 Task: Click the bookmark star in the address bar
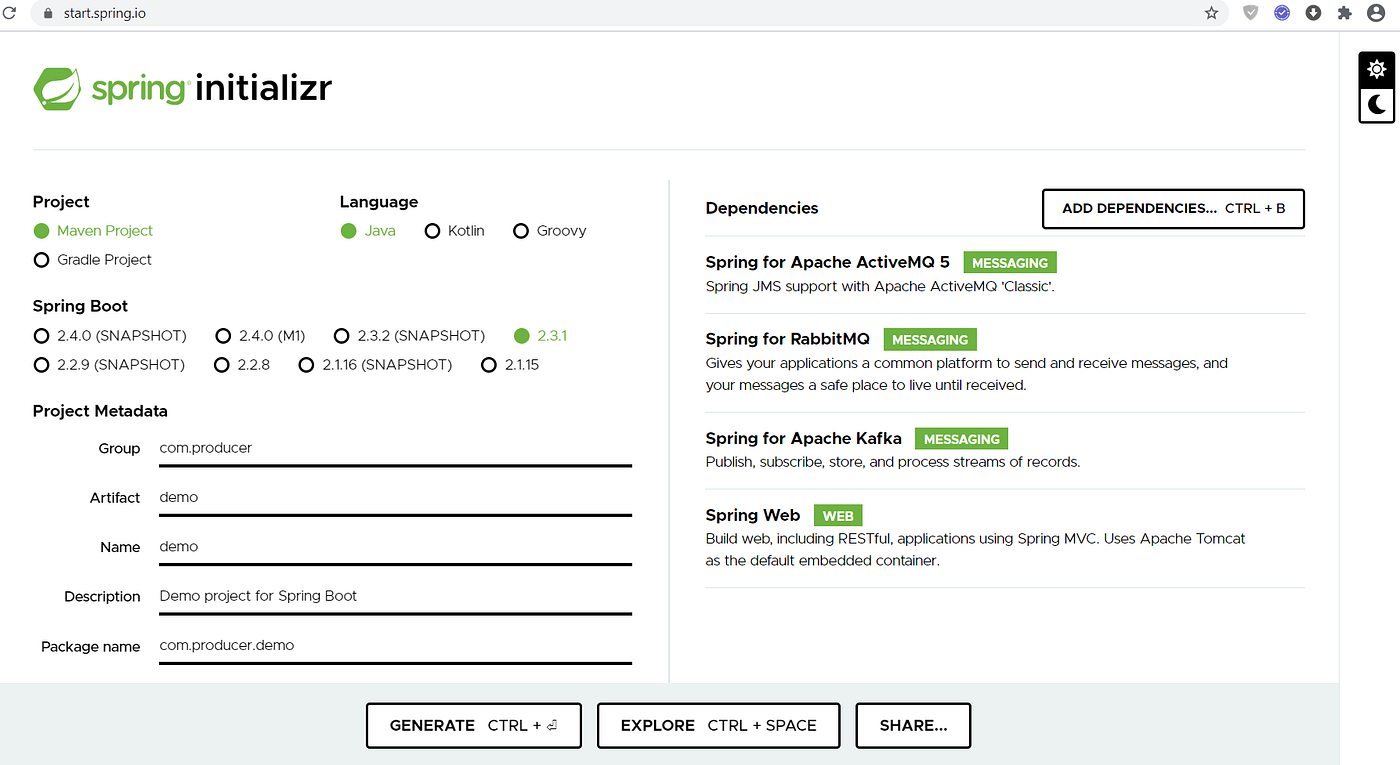[x=1212, y=13]
